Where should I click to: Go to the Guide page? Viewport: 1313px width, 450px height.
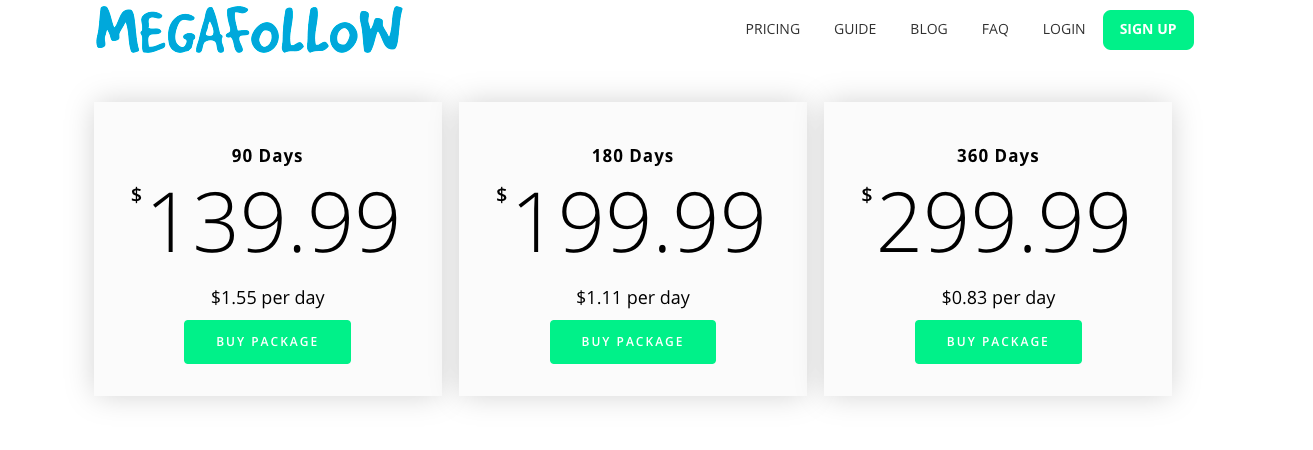pyautogui.click(x=855, y=29)
